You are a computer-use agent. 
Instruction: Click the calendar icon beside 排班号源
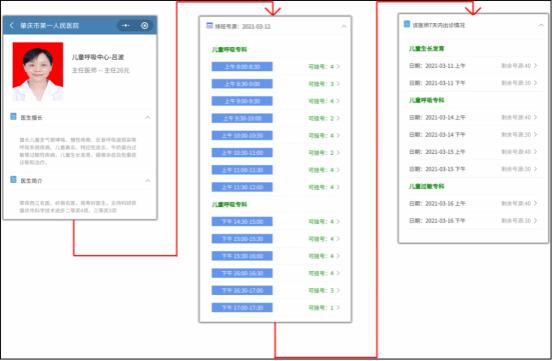(x=209, y=25)
